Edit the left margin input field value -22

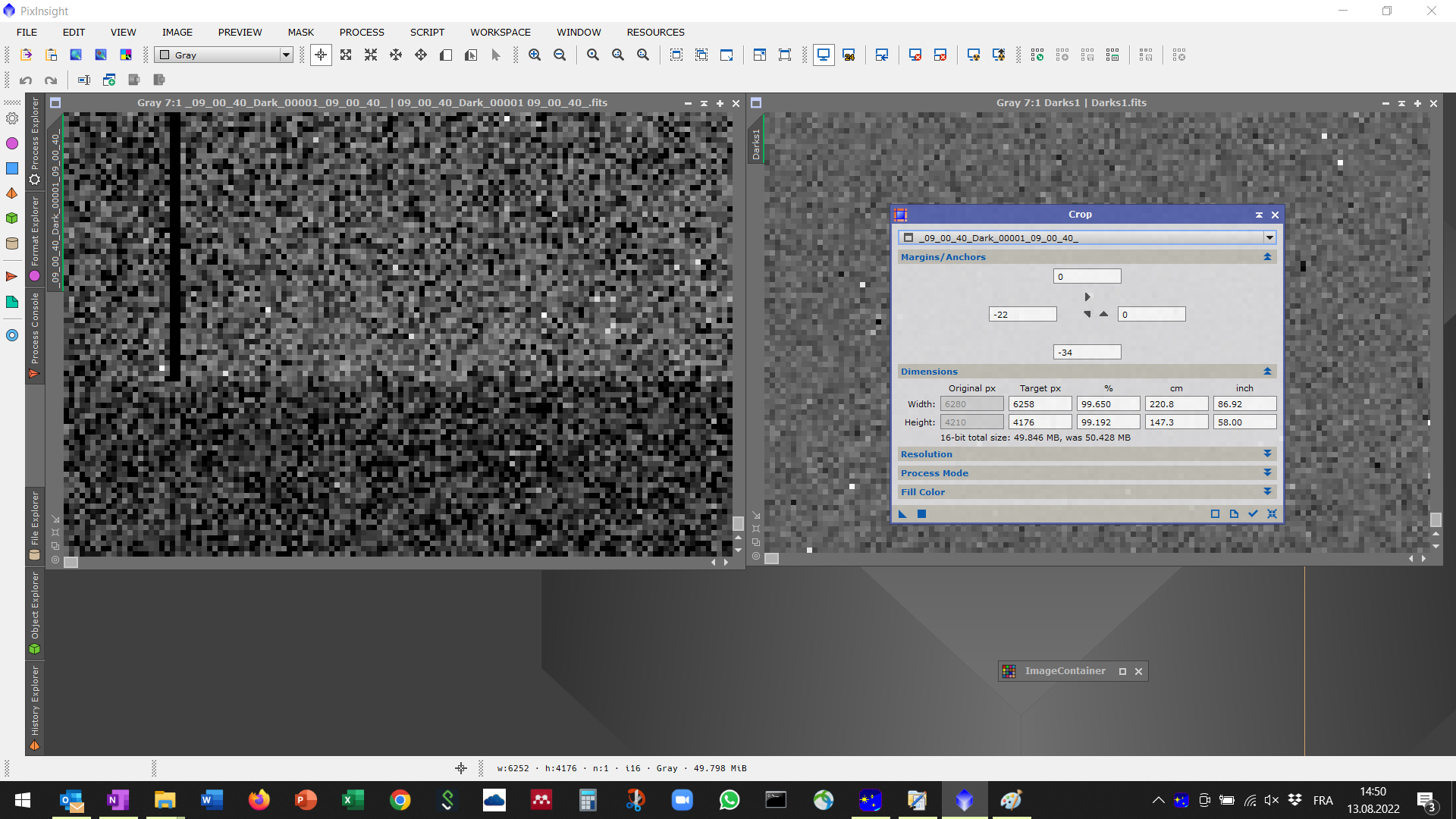point(1022,314)
